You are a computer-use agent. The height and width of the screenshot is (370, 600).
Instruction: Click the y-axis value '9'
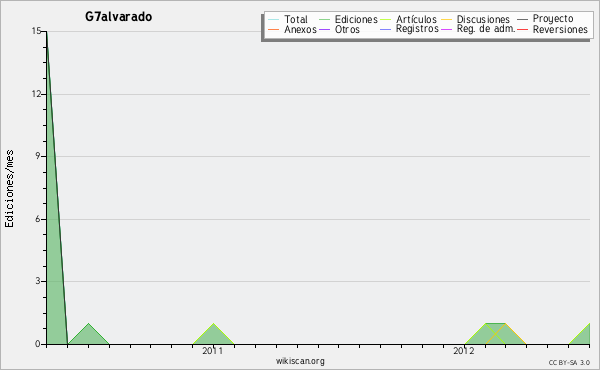tap(38, 156)
